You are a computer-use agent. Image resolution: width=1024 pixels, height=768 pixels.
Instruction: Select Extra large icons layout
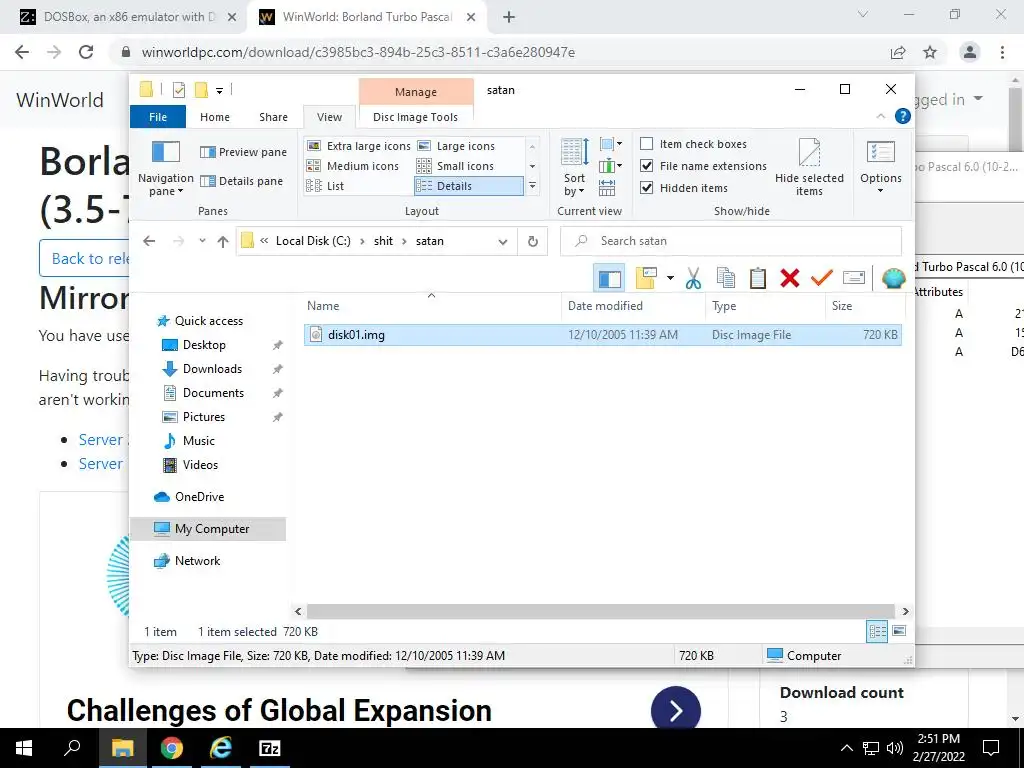click(359, 146)
